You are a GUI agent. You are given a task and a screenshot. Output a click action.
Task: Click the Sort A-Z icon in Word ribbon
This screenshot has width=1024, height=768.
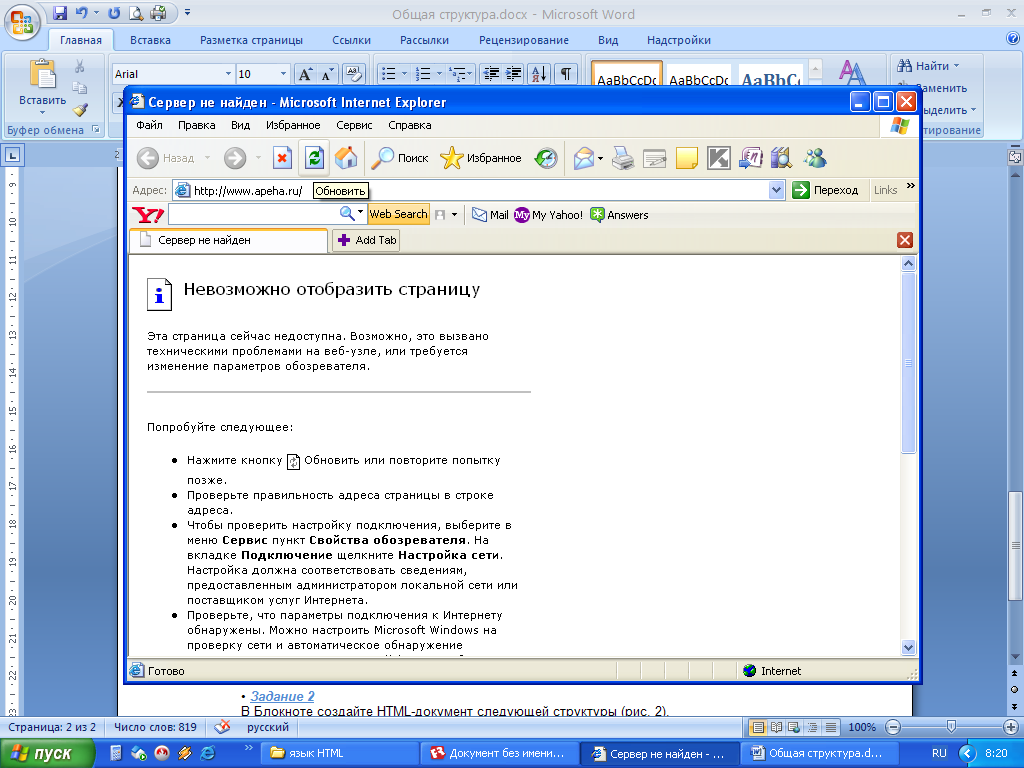[x=539, y=74]
